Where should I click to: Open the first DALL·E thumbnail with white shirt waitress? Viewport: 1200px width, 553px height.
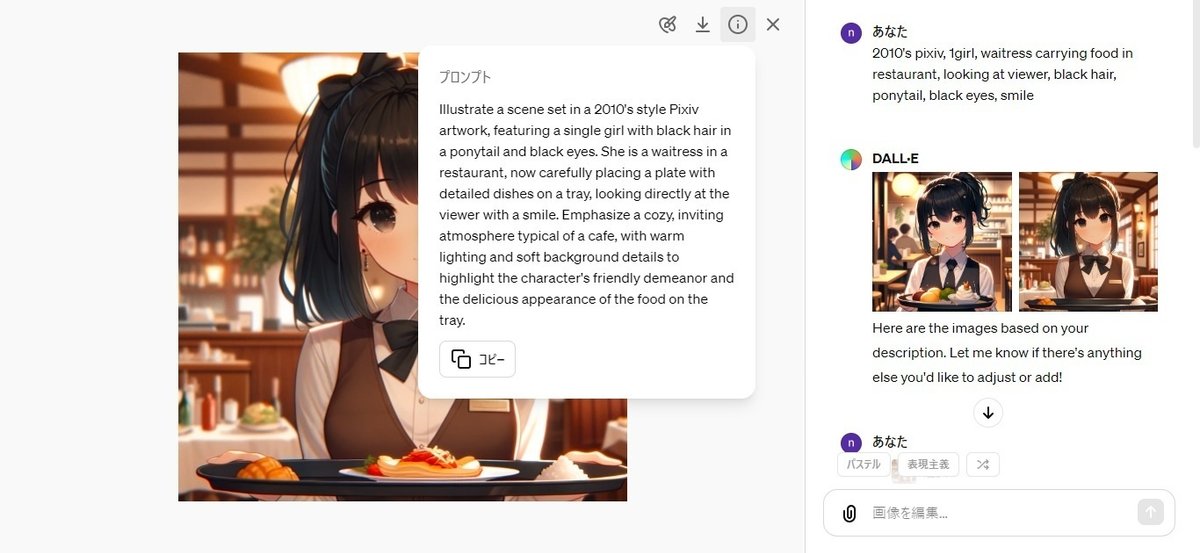point(942,242)
